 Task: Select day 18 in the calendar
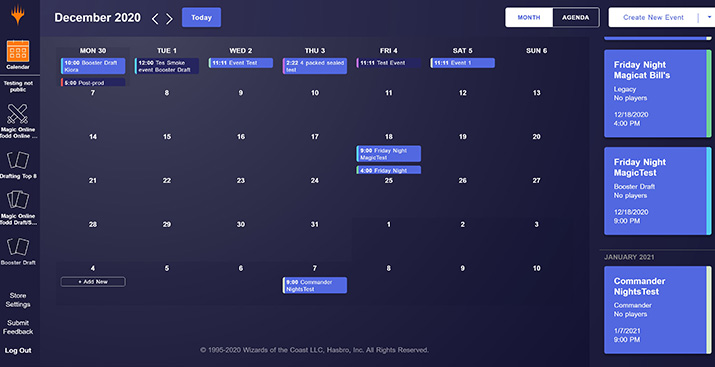(389, 137)
